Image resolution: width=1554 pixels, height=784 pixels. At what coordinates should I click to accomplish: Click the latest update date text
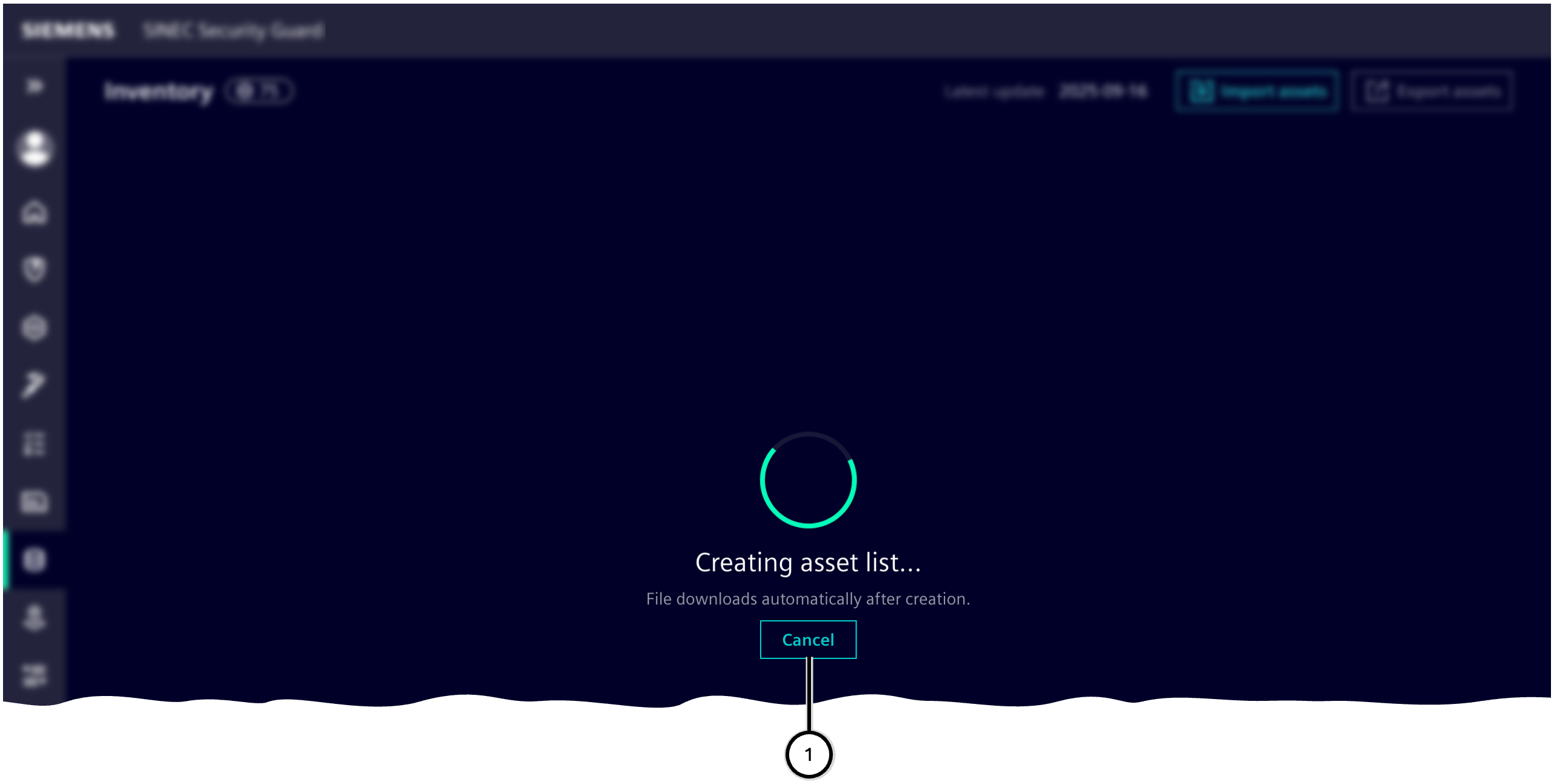tap(1103, 92)
